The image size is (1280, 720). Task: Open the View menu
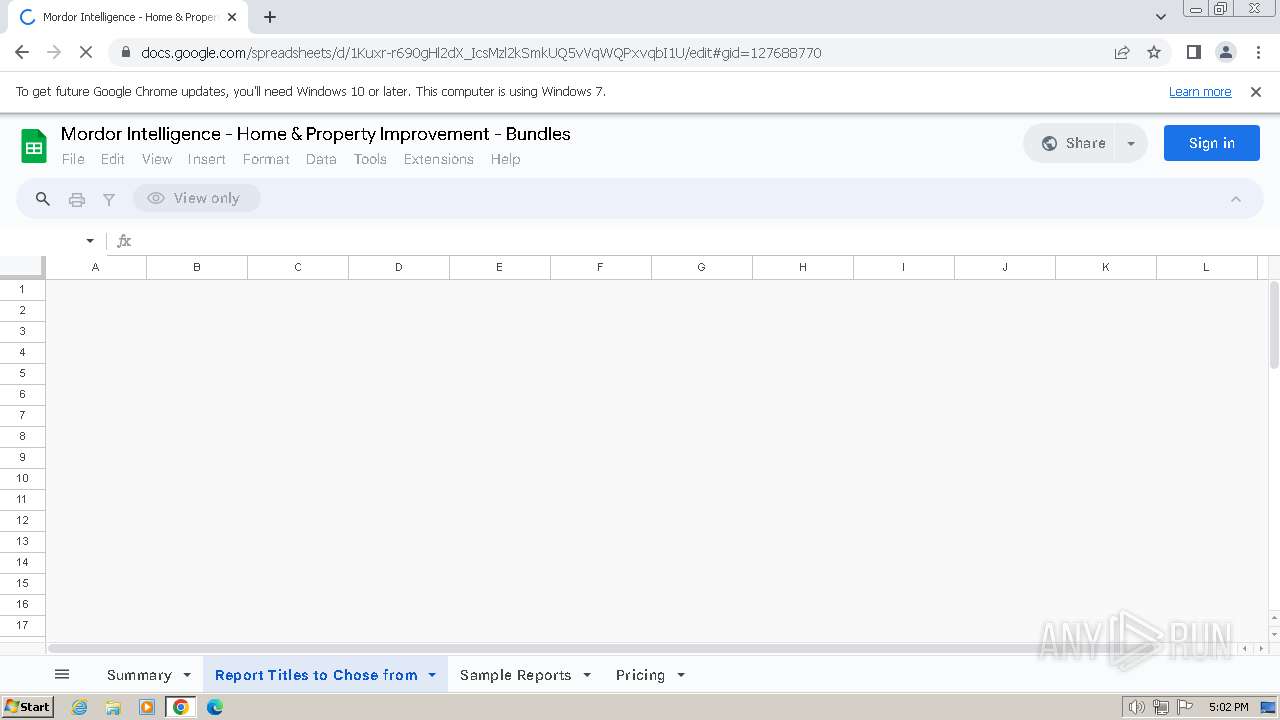157,159
